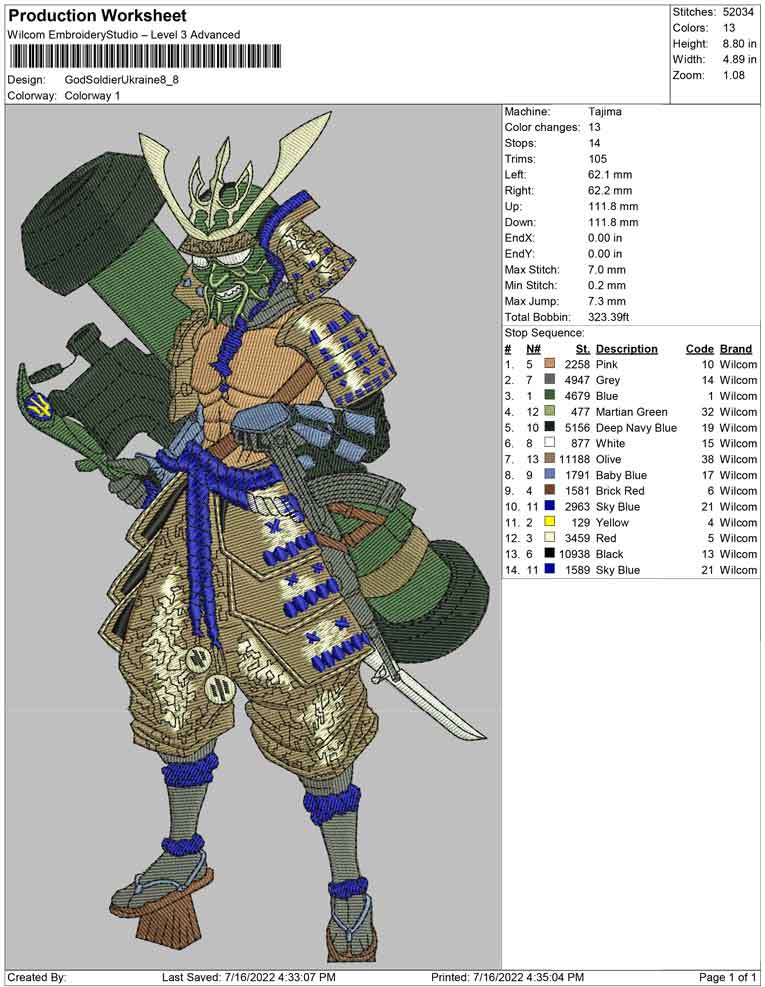The height and width of the screenshot is (987, 765).
Task: Click the White thread color swatch
Action: (x=550, y=443)
